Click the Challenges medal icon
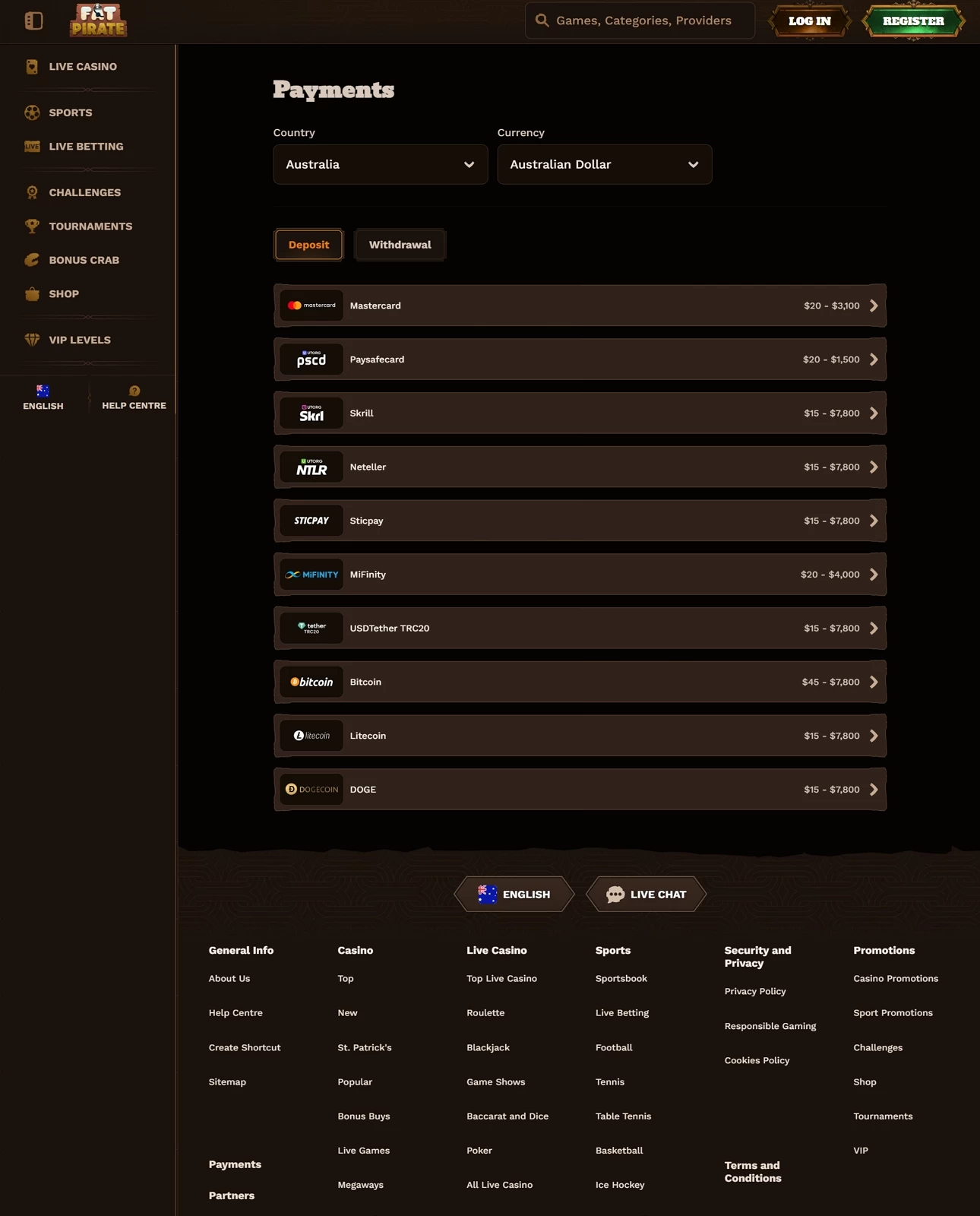Viewport: 980px width, 1216px height. pyautogui.click(x=32, y=192)
